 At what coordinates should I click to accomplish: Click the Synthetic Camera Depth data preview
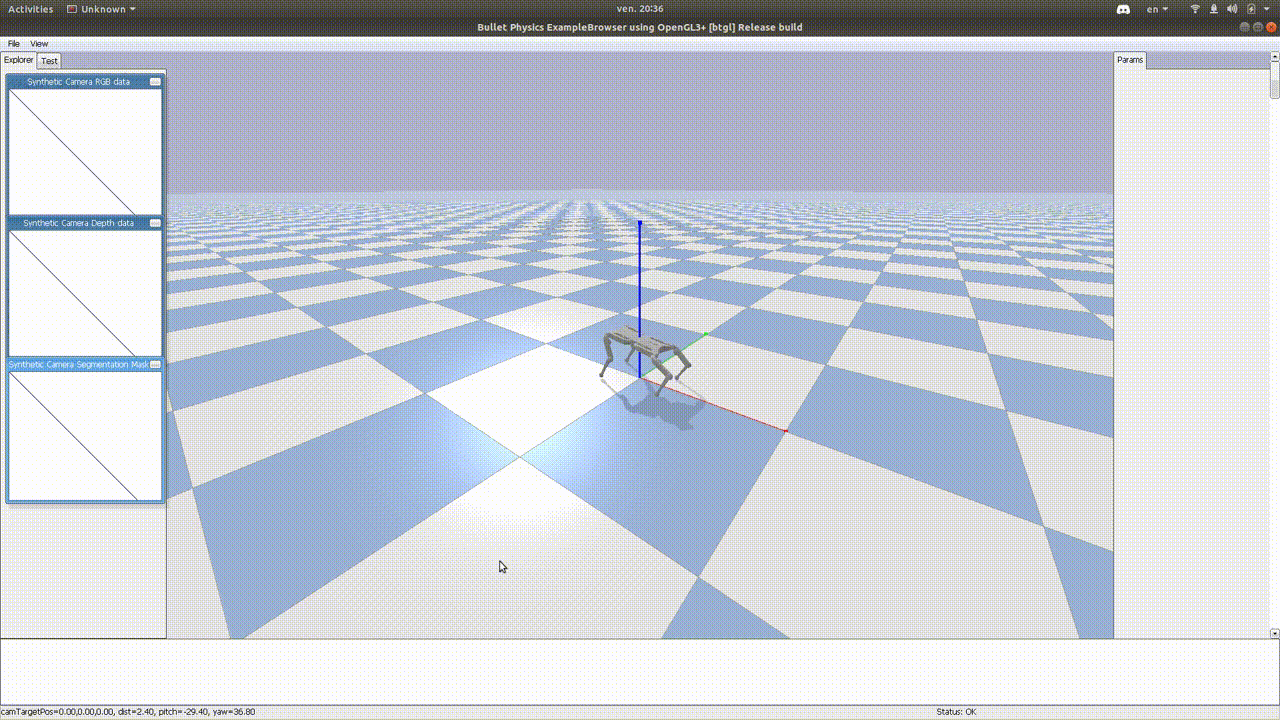point(85,293)
